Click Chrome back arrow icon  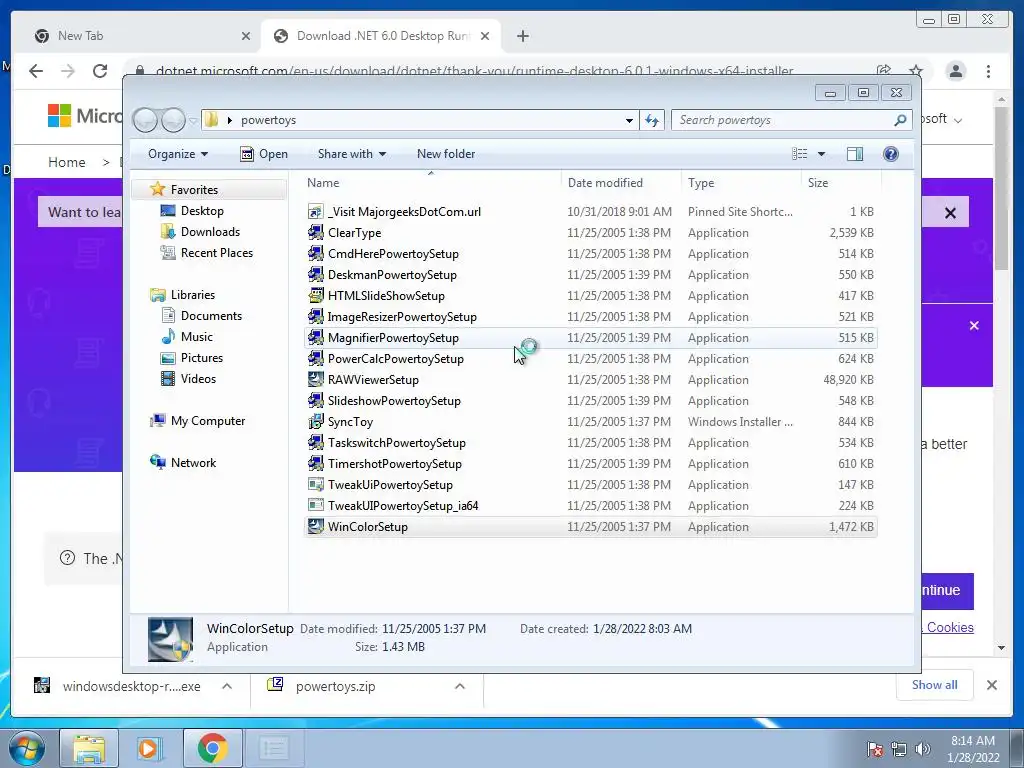(x=36, y=71)
